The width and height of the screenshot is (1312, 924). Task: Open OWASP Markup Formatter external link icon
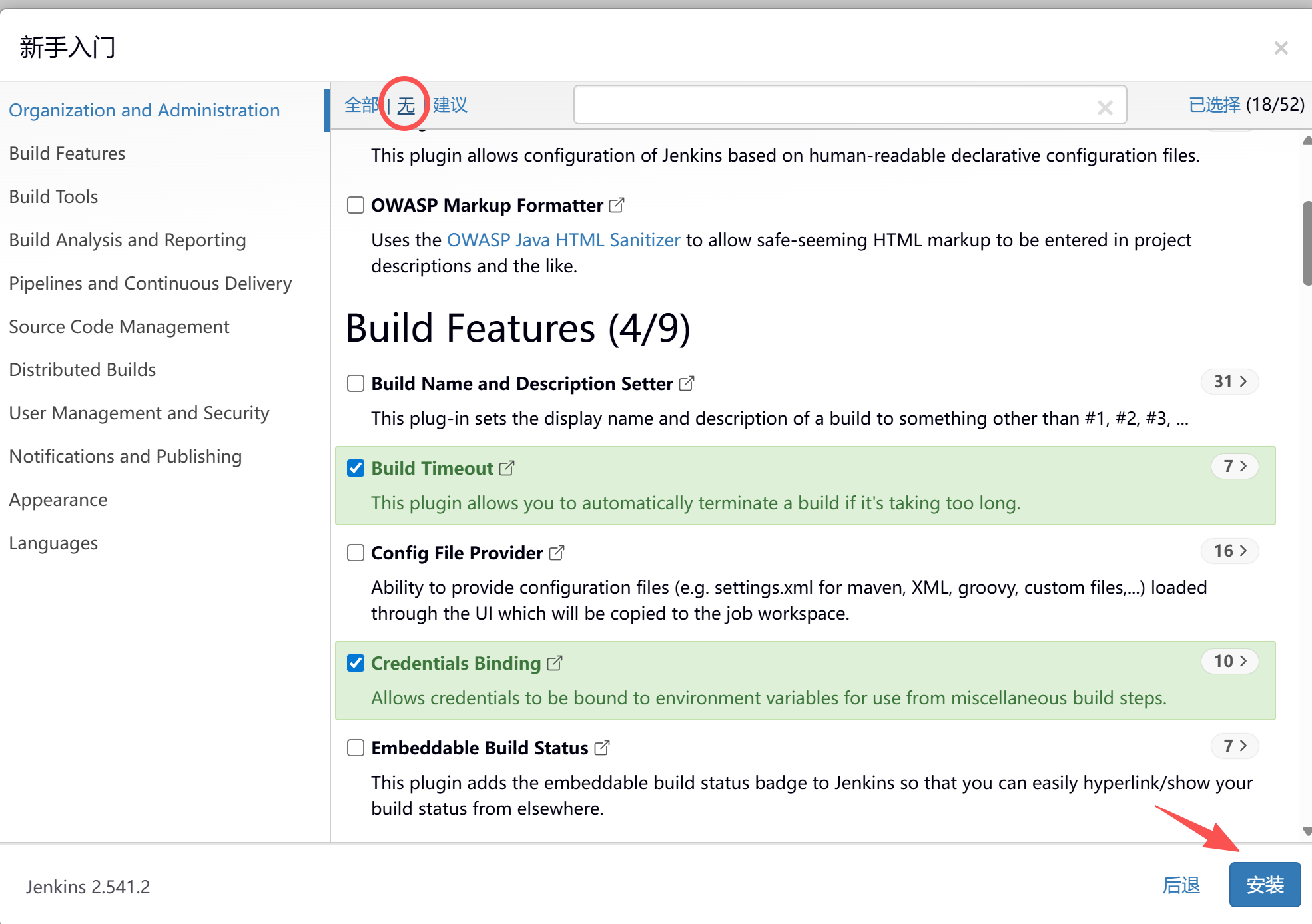click(x=617, y=205)
